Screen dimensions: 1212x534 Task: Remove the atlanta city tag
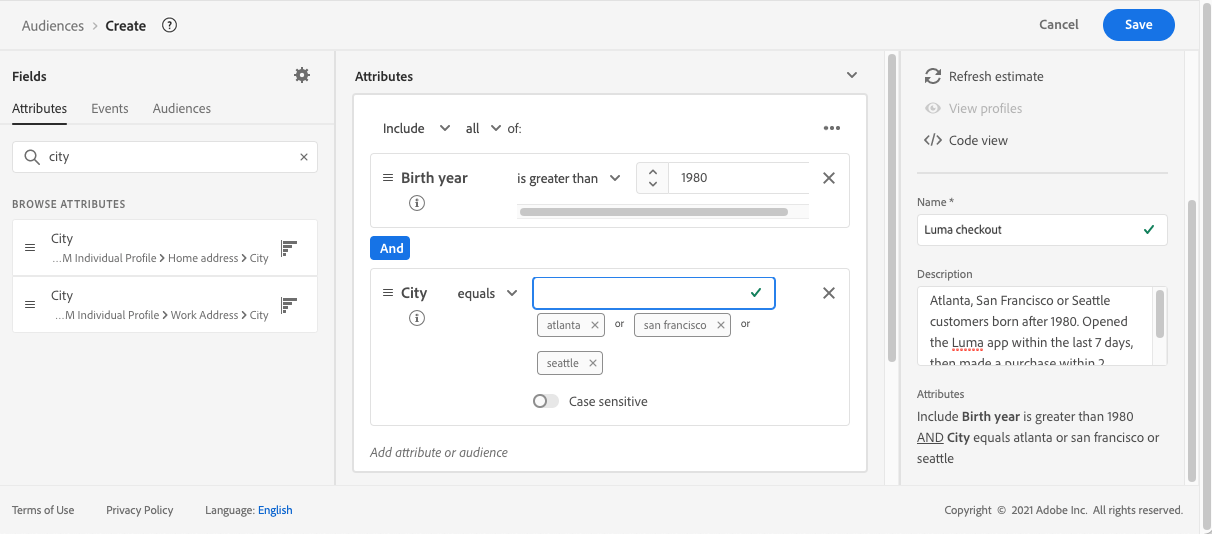[595, 325]
